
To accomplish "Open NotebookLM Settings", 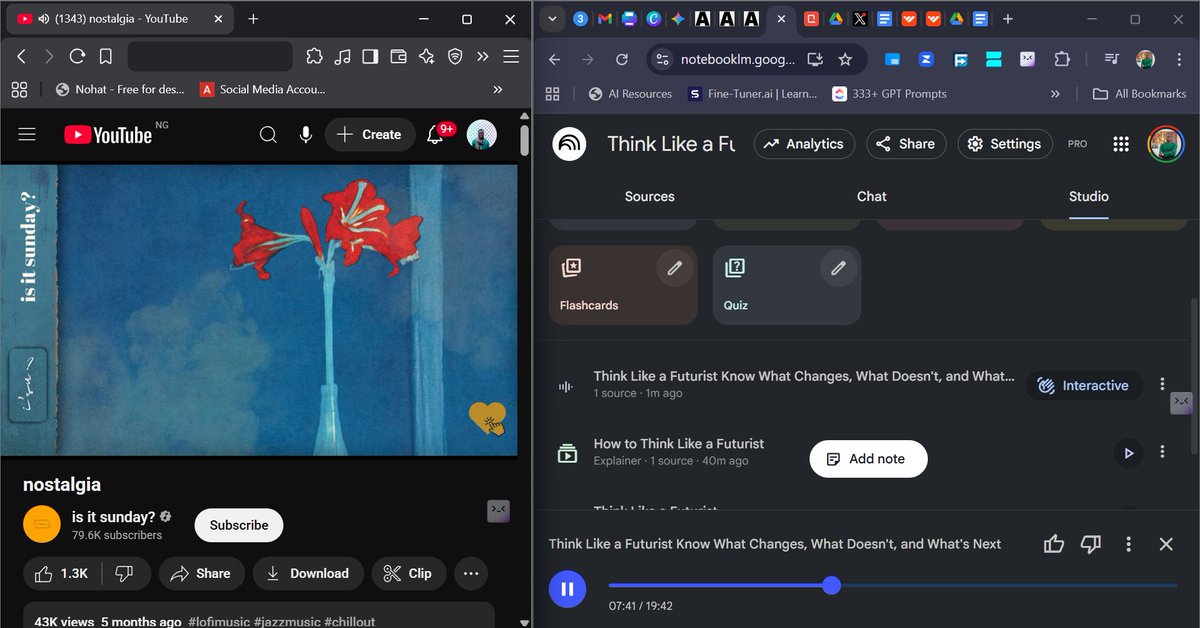I will click(x=1005, y=144).
